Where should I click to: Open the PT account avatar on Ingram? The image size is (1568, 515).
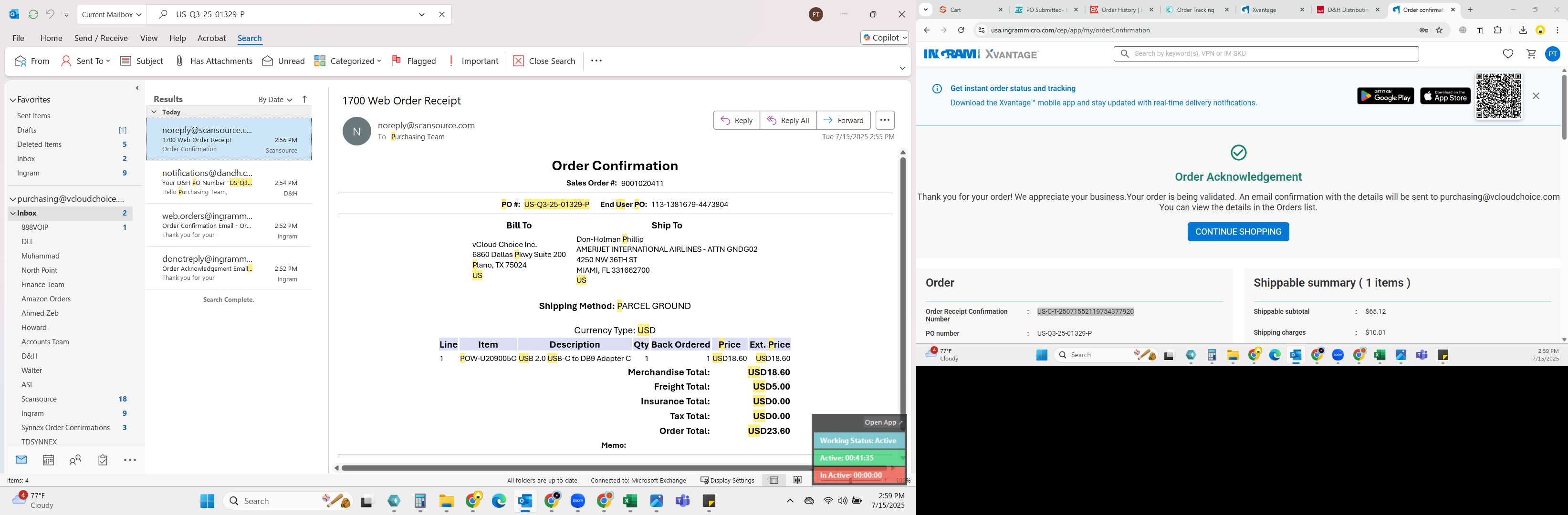(1553, 54)
